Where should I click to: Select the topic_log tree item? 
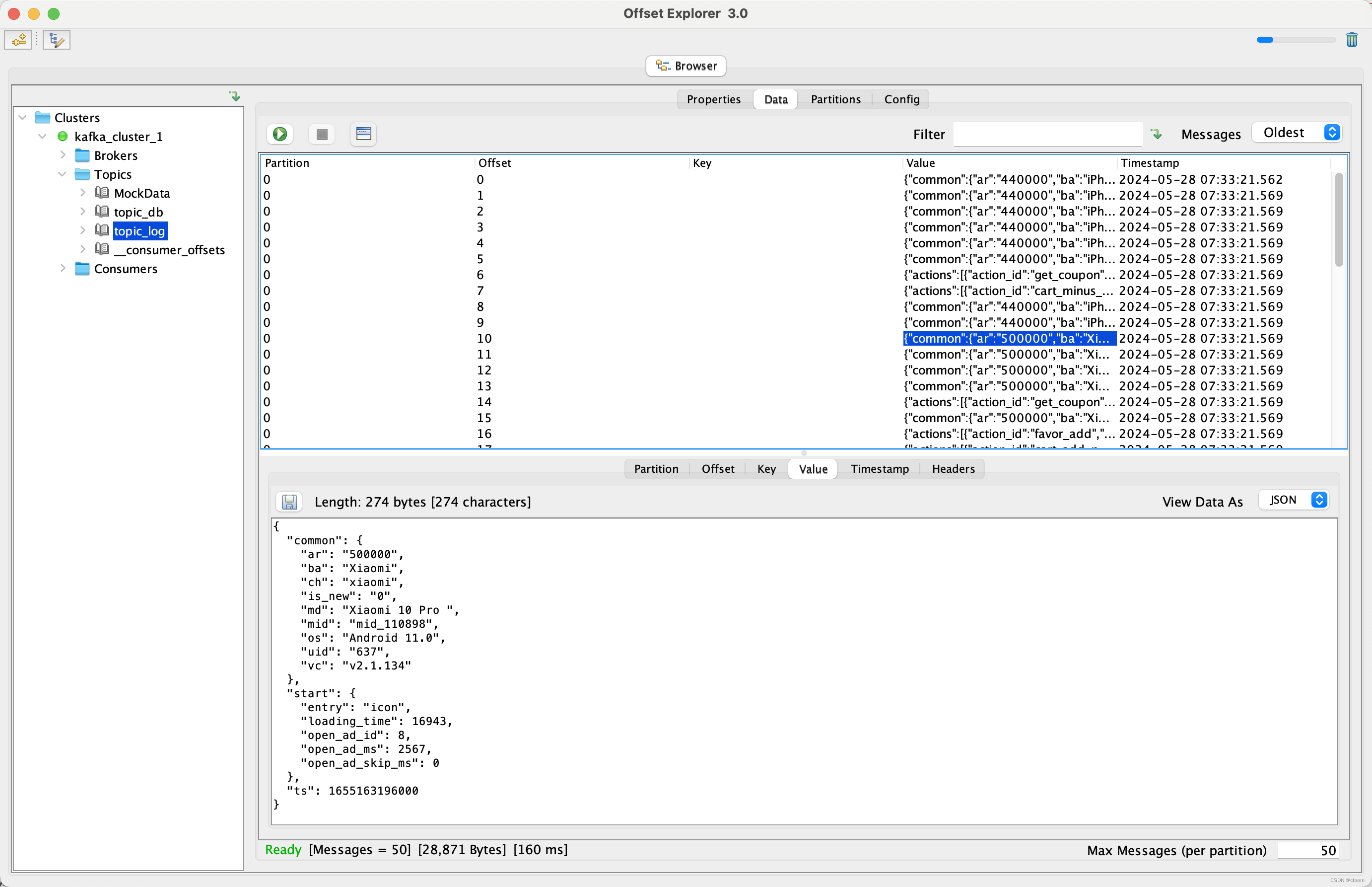[140, 231]
